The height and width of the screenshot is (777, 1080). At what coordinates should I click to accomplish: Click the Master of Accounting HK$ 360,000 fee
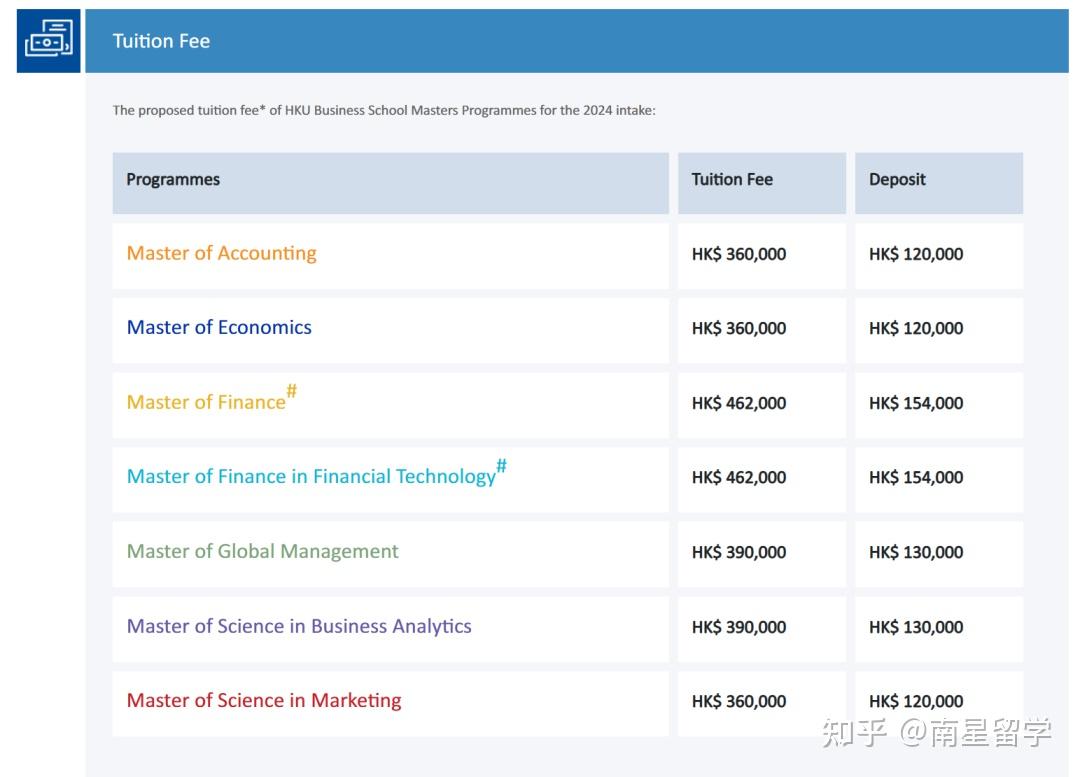tap(739, 254)
